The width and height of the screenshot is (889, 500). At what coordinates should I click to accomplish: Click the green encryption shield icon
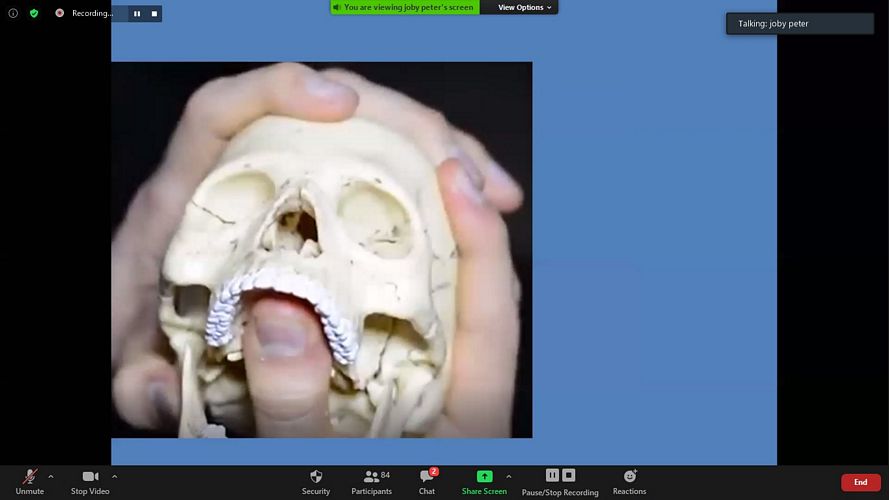point(34,13)
